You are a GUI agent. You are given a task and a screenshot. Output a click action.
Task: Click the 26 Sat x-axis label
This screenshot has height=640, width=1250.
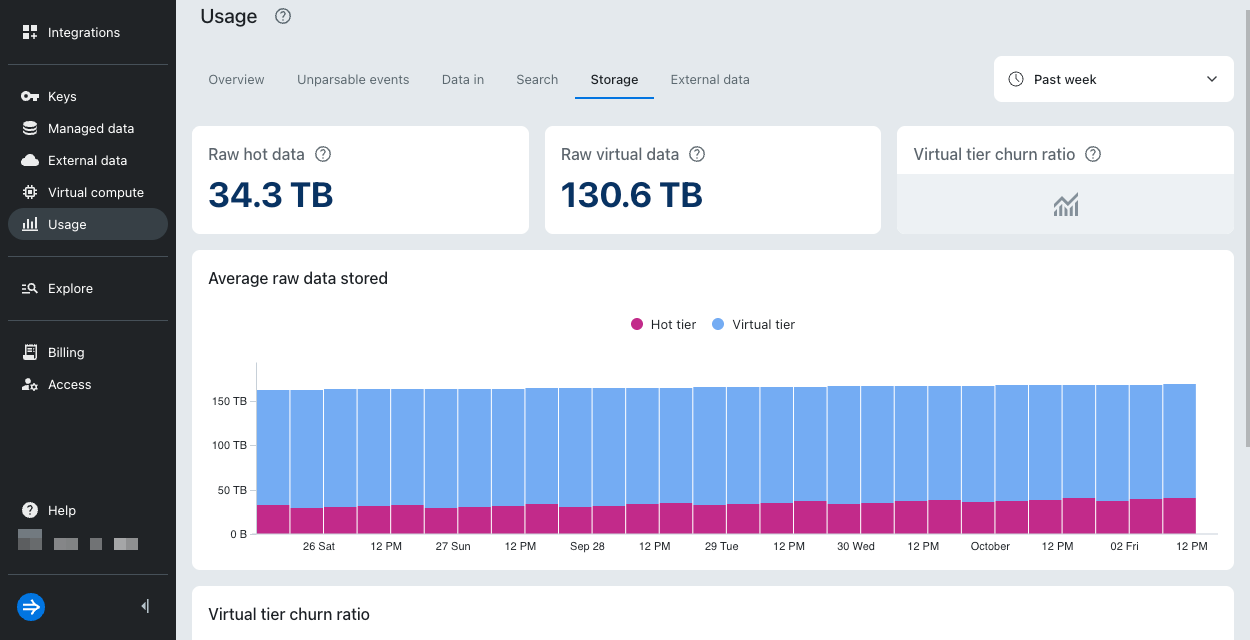(318, 546)
